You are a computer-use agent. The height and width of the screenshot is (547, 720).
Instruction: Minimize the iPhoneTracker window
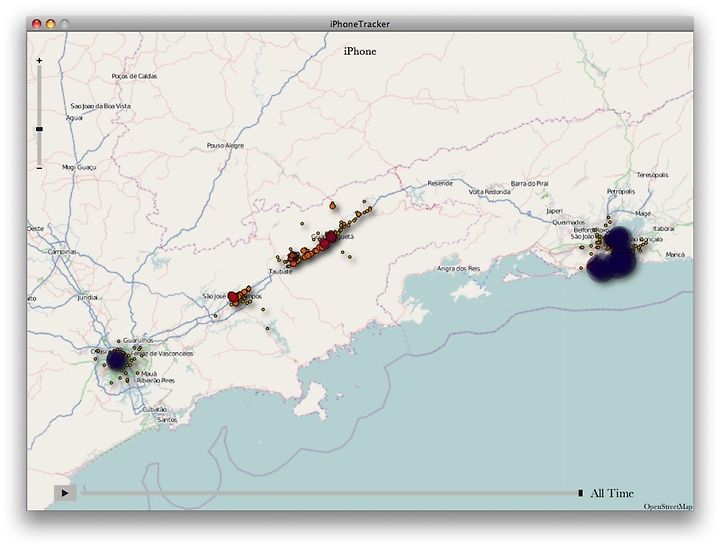click(51, 24)
